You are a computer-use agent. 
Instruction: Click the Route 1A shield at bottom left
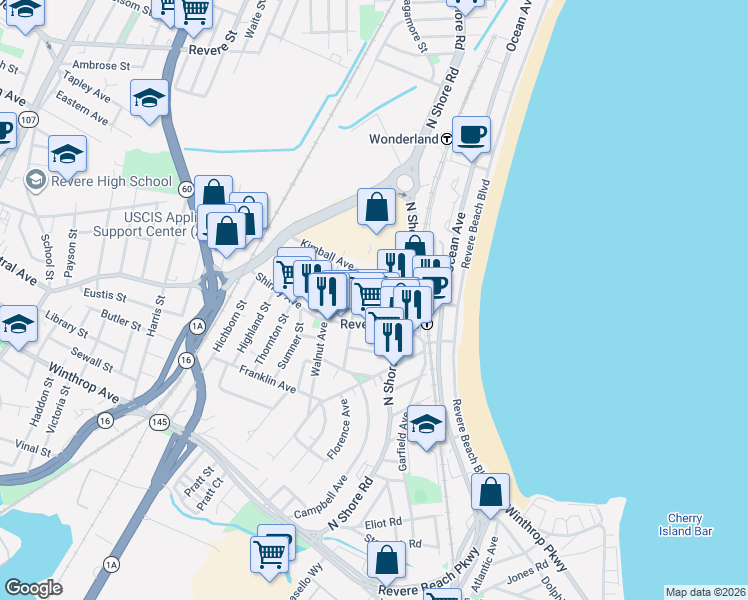[111, 565]
